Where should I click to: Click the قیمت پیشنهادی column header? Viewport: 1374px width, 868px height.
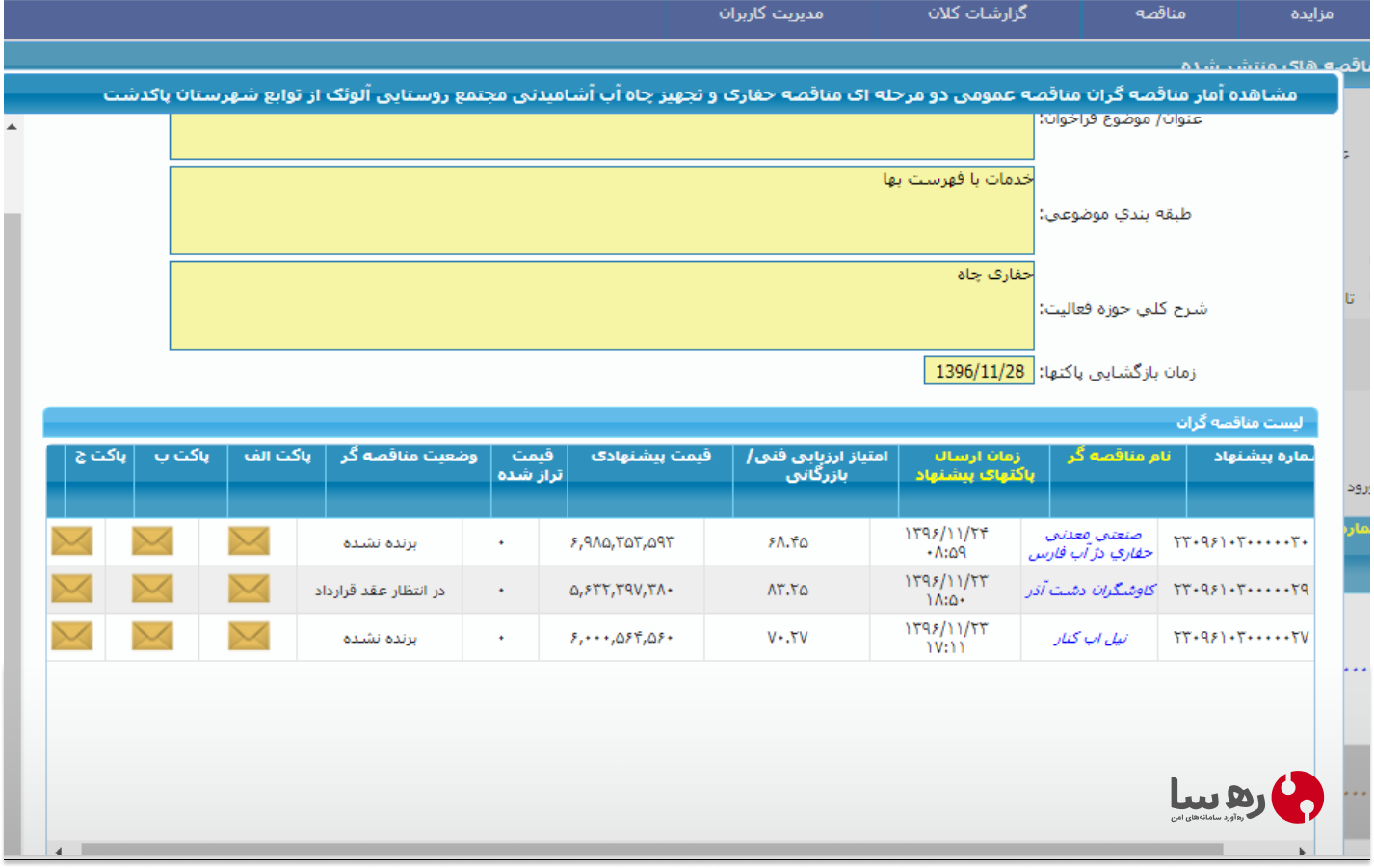click(650, 456)
